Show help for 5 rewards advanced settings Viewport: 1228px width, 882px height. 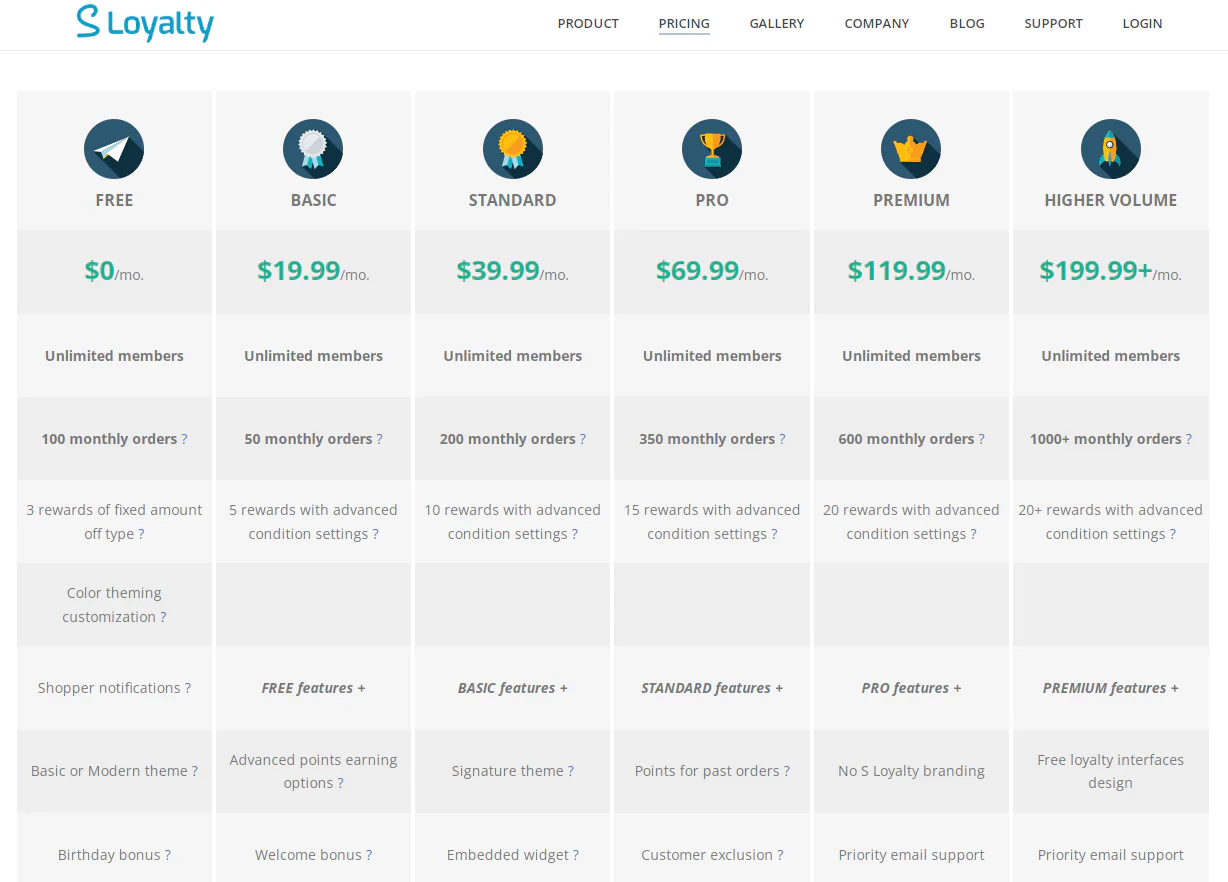[375, 534]
